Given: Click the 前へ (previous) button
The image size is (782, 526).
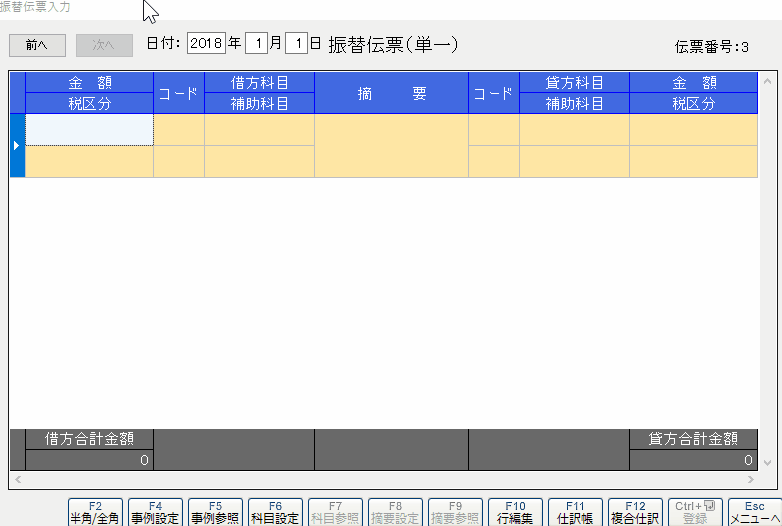Looking at the screenshot, I should [x=37, y=45].
